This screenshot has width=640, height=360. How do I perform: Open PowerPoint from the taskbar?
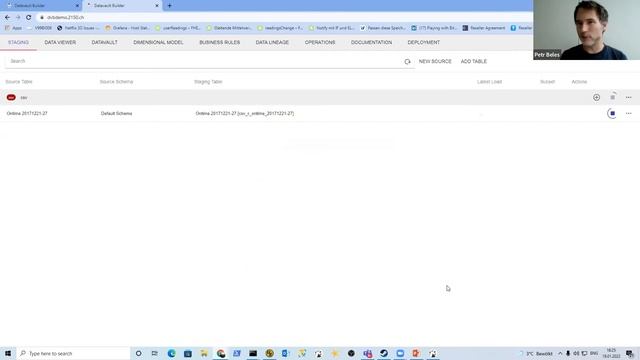(x=416, y=353)
